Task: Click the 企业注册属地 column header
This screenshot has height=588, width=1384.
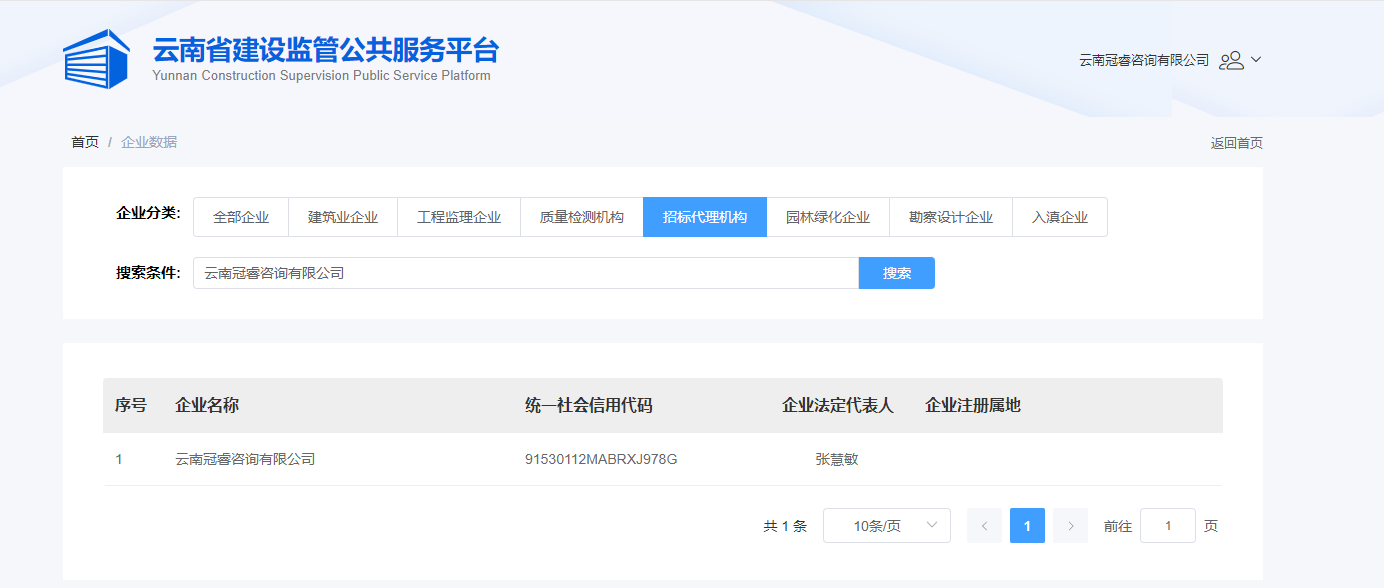Action: (973, 405)
